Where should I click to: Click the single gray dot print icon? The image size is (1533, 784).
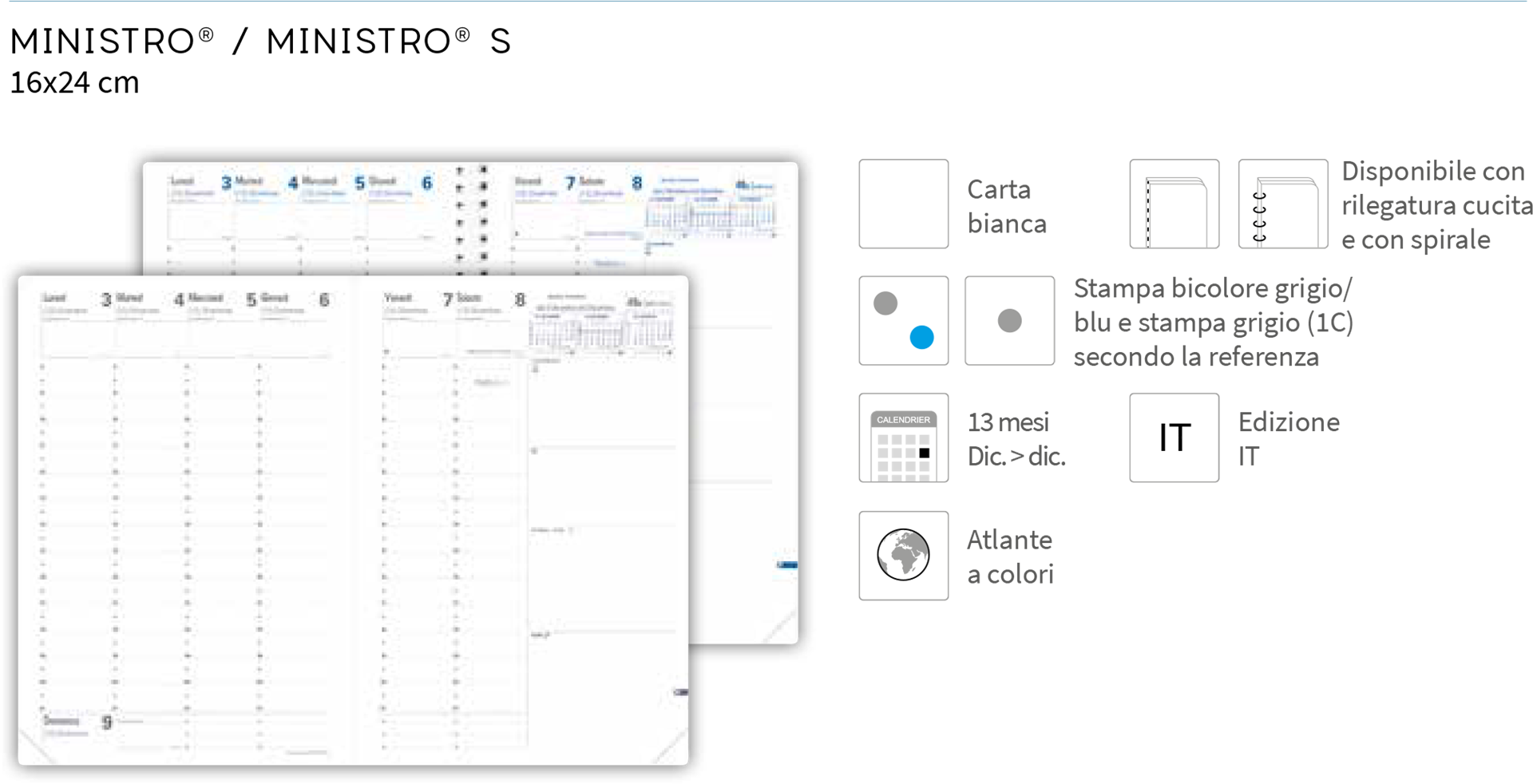pyautogui.click(x=1009, y=321)
